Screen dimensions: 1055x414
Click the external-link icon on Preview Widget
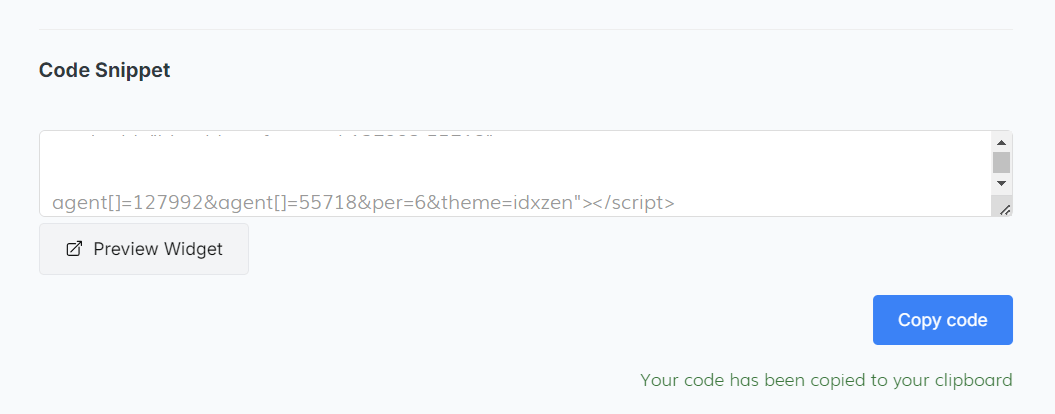coord(73,249)
